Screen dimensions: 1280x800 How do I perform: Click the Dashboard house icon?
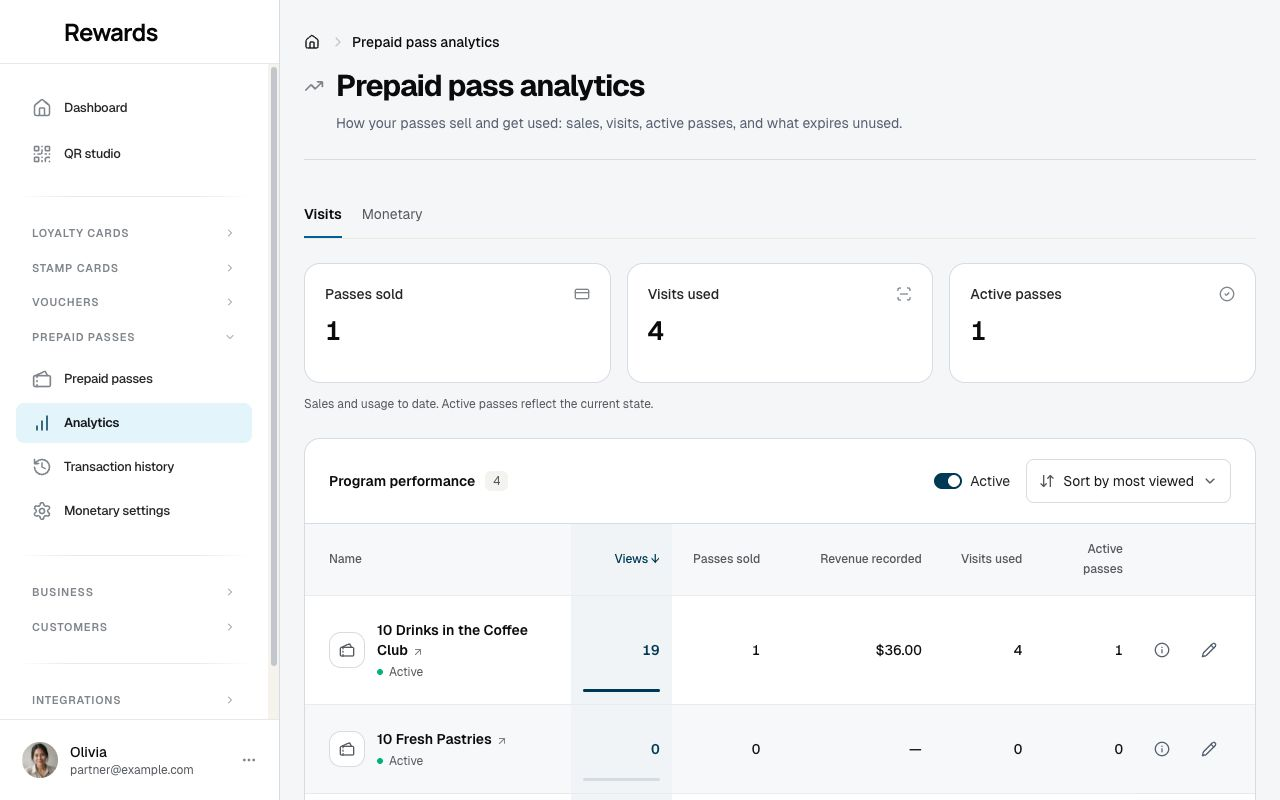[x=42, y=108]
